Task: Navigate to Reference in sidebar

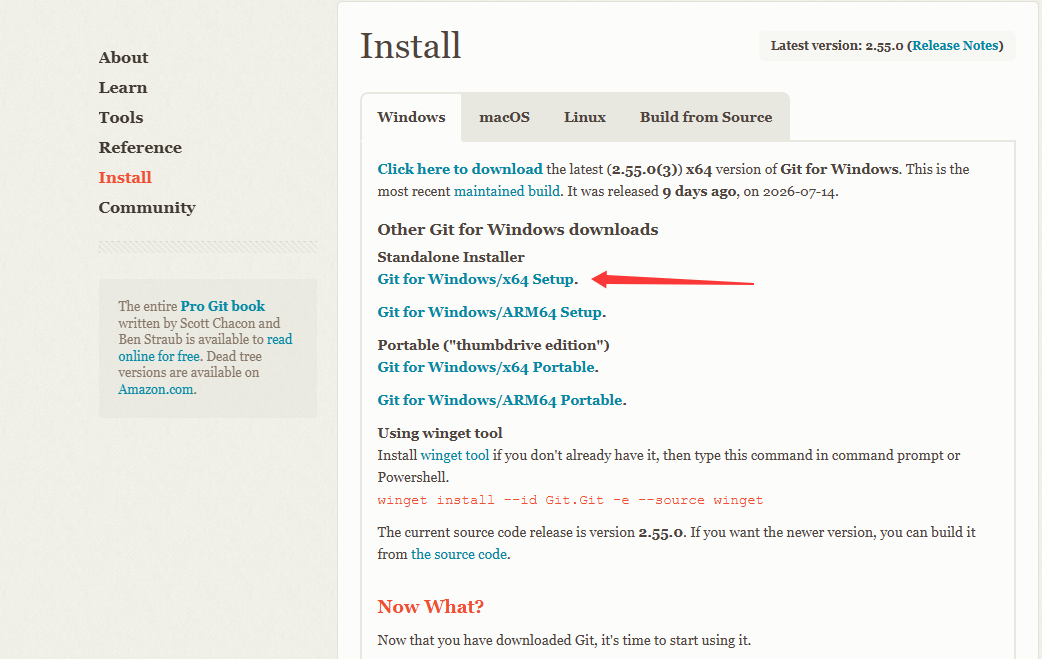Action: pos(140,147)
